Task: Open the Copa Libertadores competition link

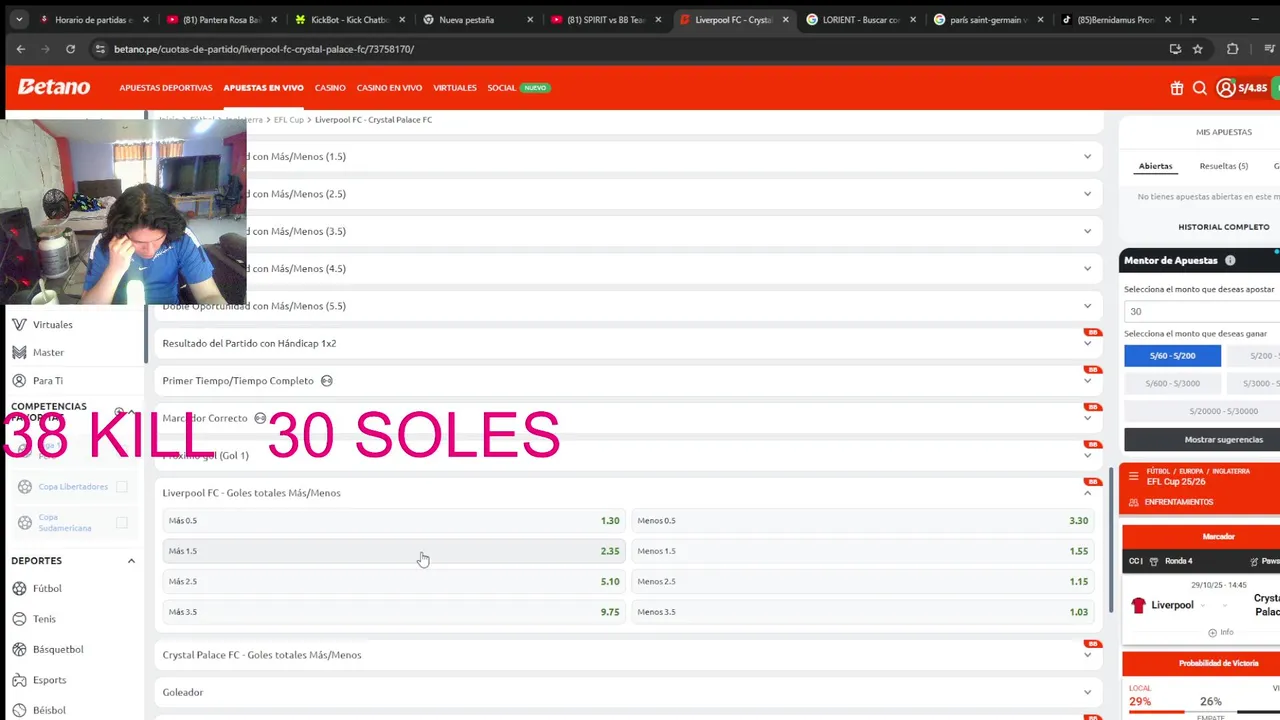Action: coord(73,487)
